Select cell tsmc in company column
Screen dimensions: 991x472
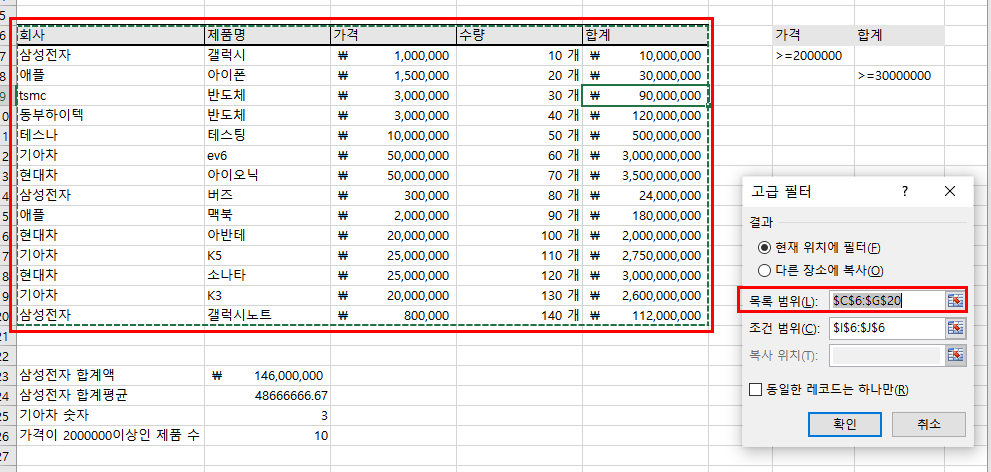(111, 97)
